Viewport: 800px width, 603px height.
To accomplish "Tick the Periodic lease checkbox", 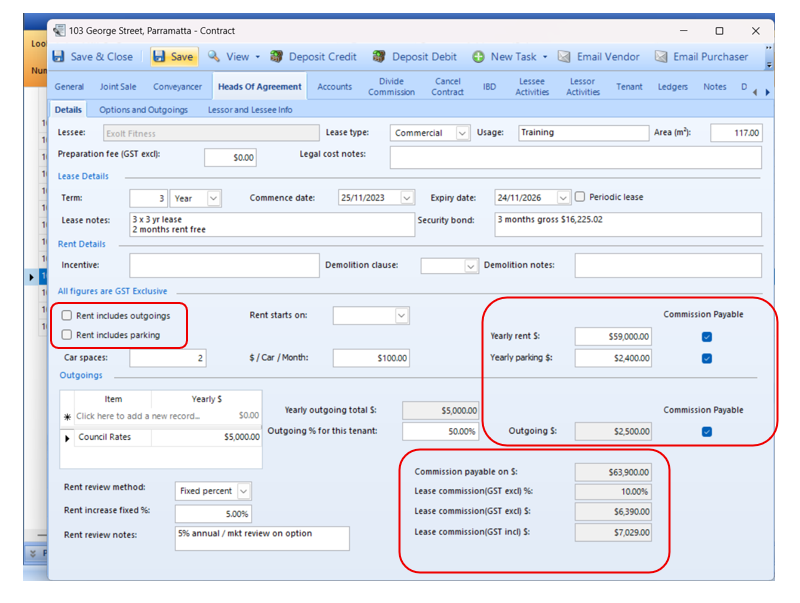I will click(x=580, y=197).
